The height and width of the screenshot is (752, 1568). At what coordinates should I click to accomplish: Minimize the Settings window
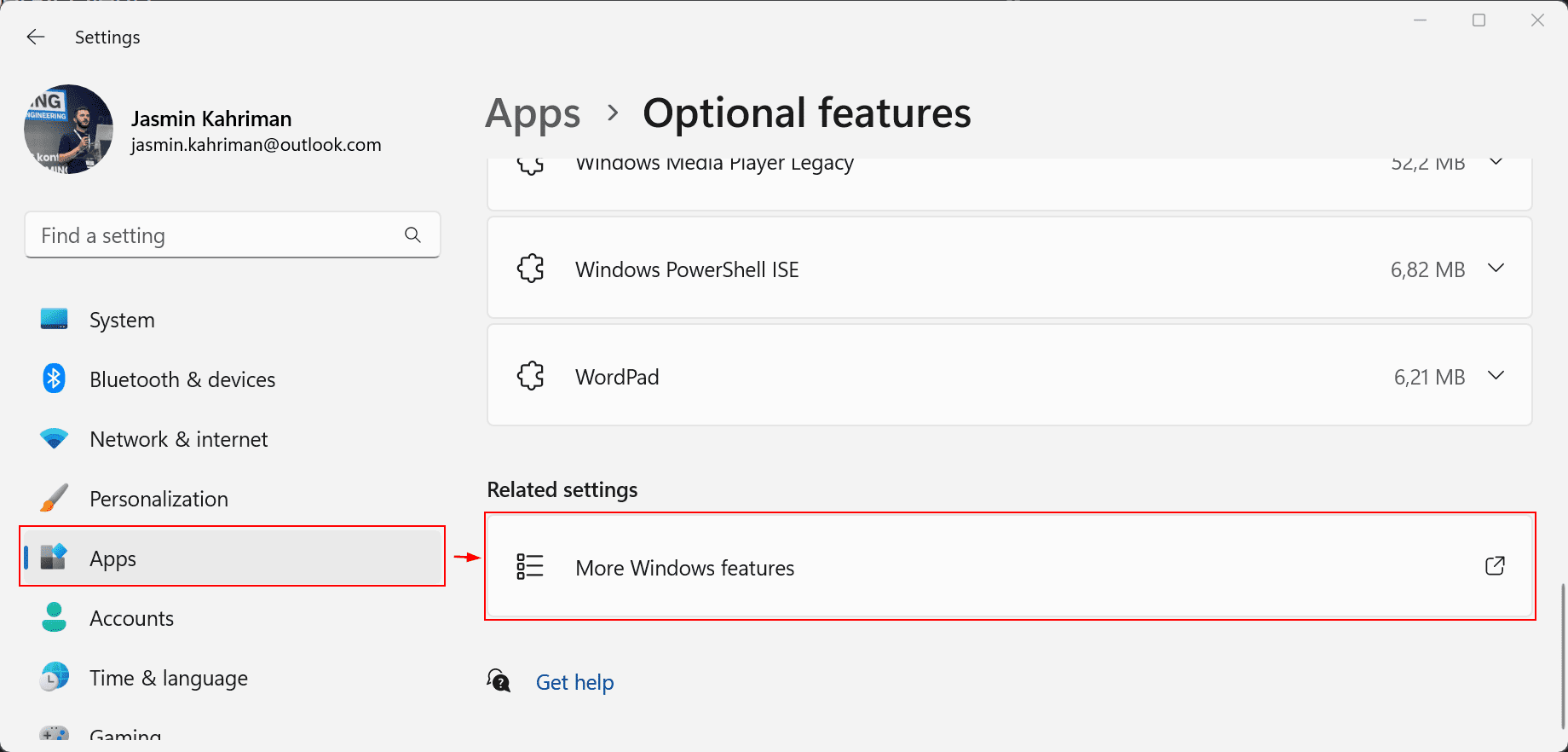pos(1420,20)
